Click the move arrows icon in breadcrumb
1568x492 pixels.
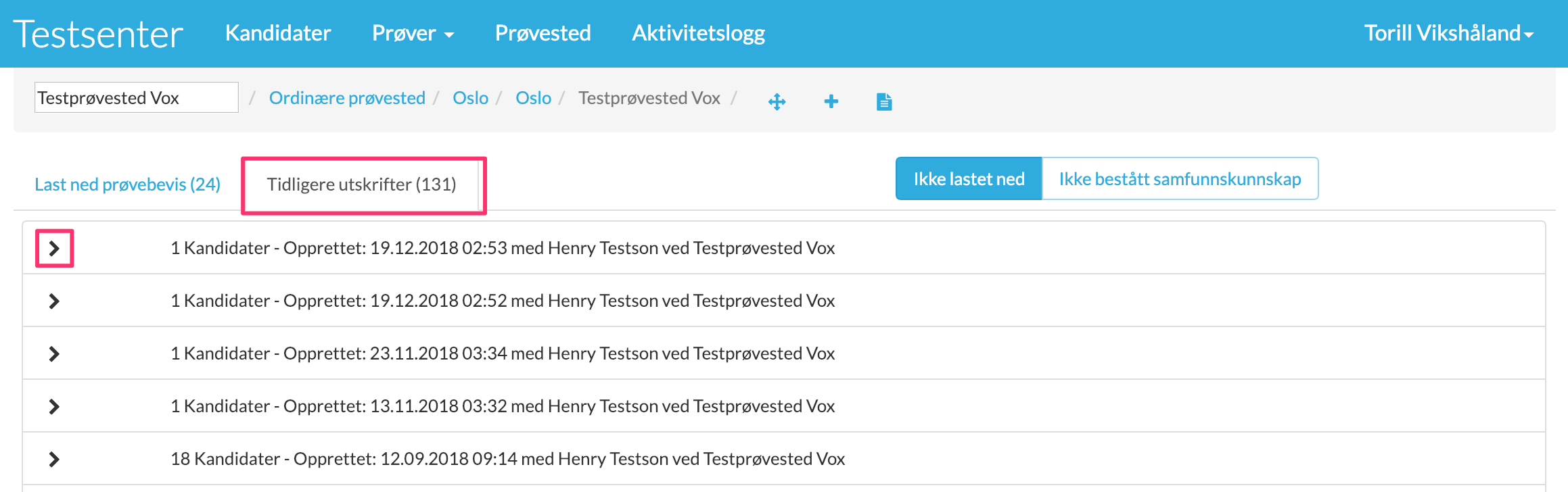coord(777,102)
